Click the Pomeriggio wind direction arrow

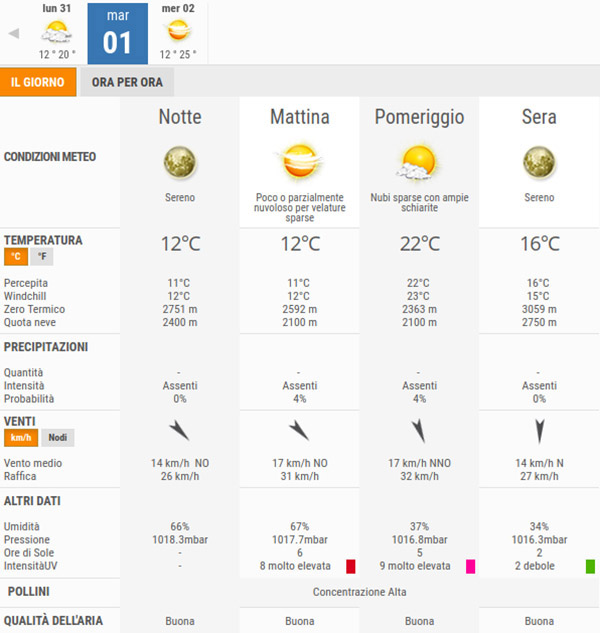419,431
